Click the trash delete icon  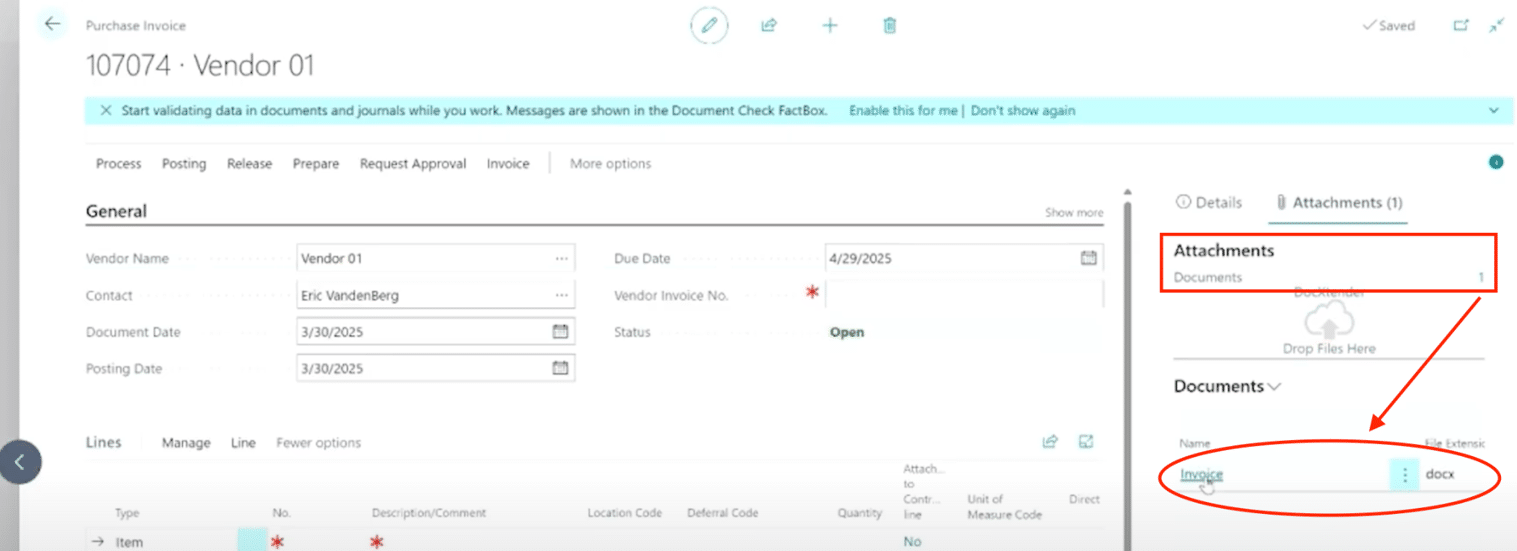click(x=889, y=26)
